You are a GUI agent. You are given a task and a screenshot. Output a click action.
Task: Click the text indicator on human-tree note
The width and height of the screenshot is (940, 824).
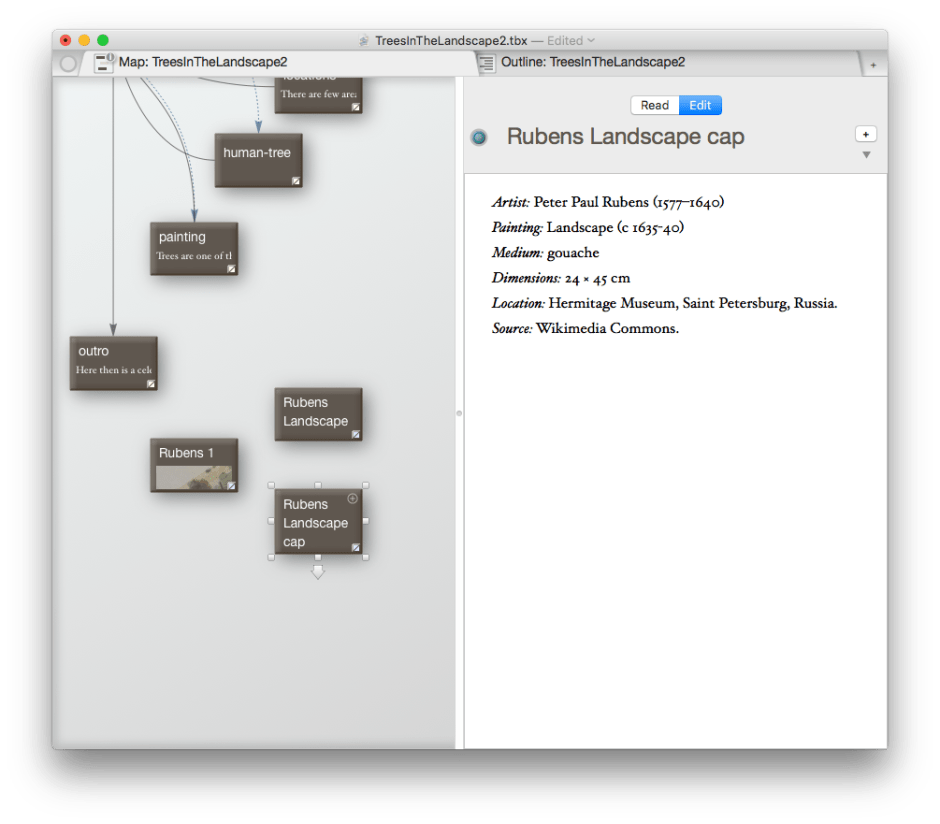(296, 181)
